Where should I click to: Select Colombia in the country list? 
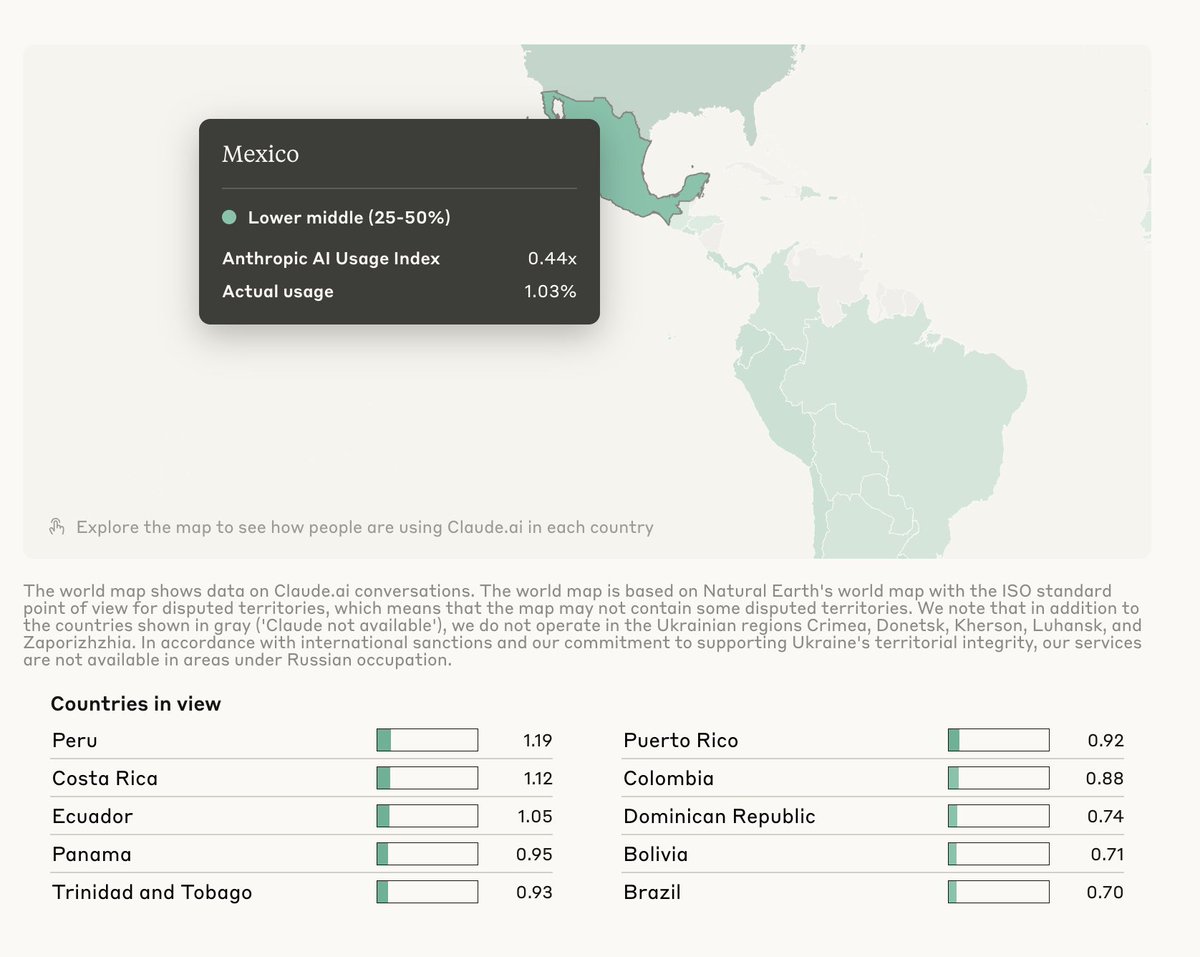tap(873, 778)
